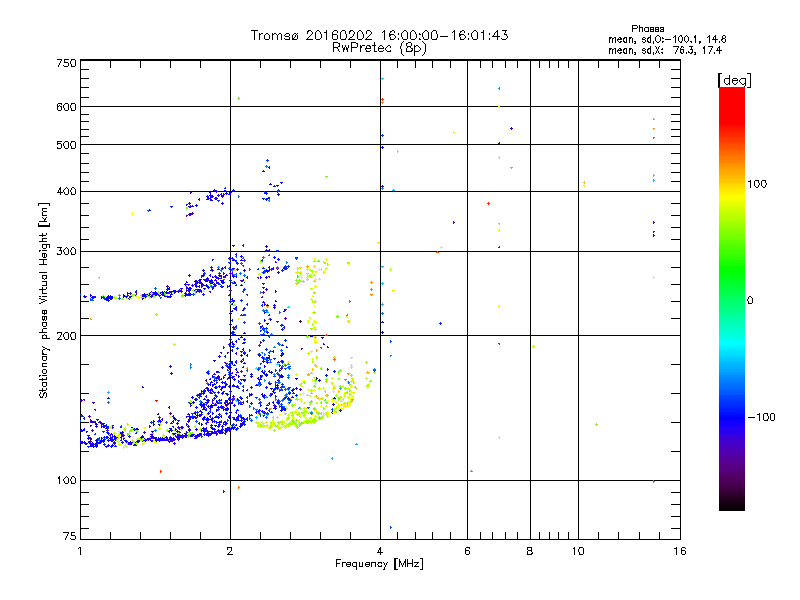Click the colorbar '0' tick label
The height and width of the screenshot is (600, 800).
(x=750, y=301)
